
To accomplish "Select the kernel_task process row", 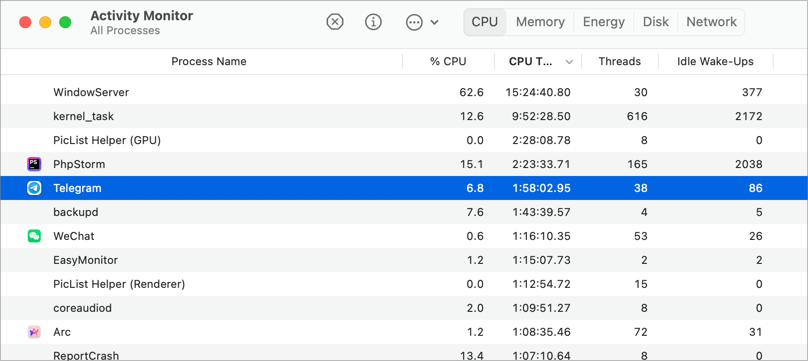I will (x=404, y=116).
